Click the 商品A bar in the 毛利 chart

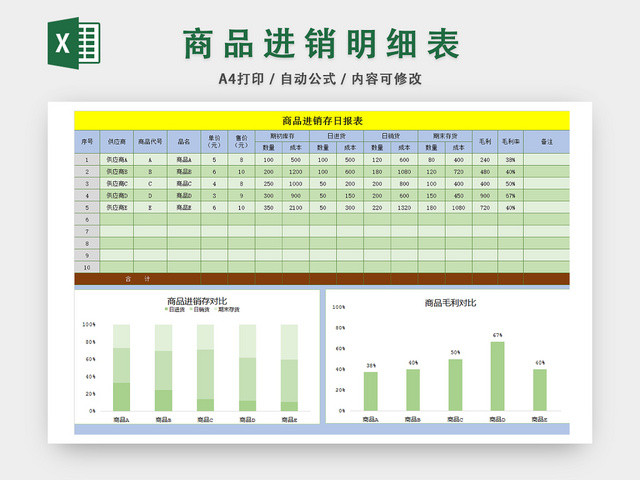tap(371, 391)
